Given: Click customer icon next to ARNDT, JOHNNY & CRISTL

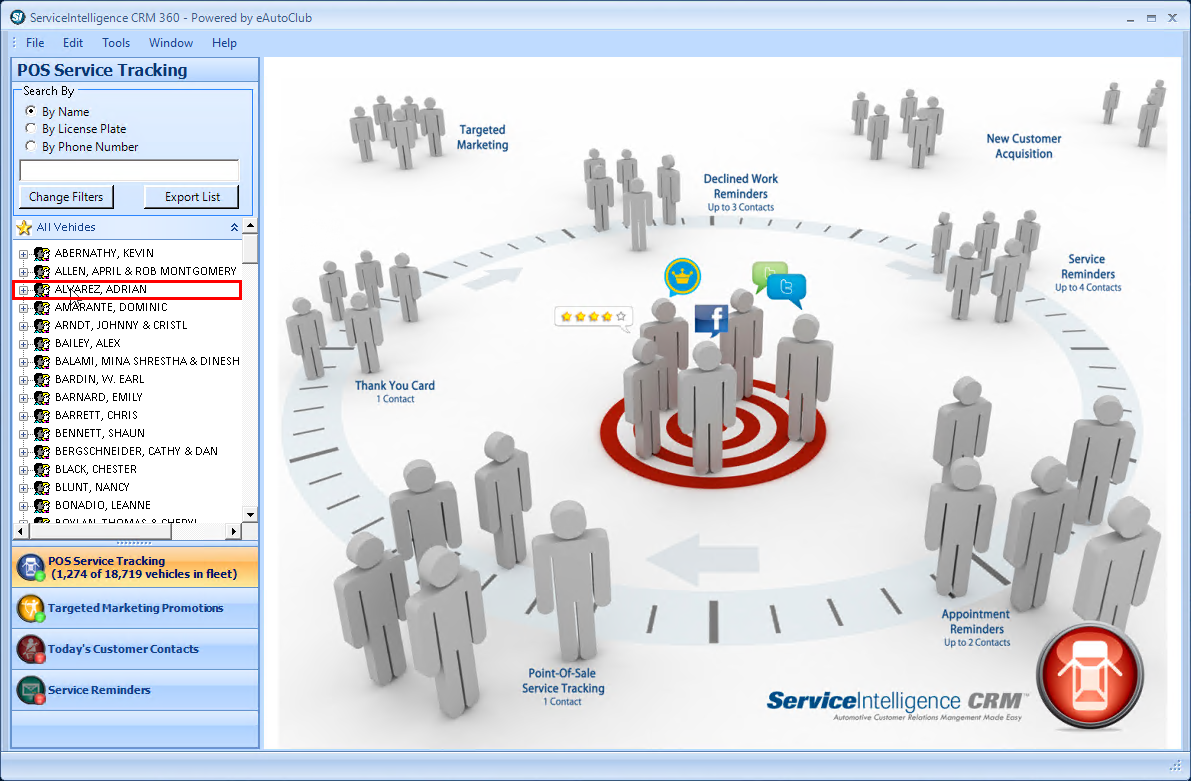Looking at the screenshot, I should click(42, 325).
